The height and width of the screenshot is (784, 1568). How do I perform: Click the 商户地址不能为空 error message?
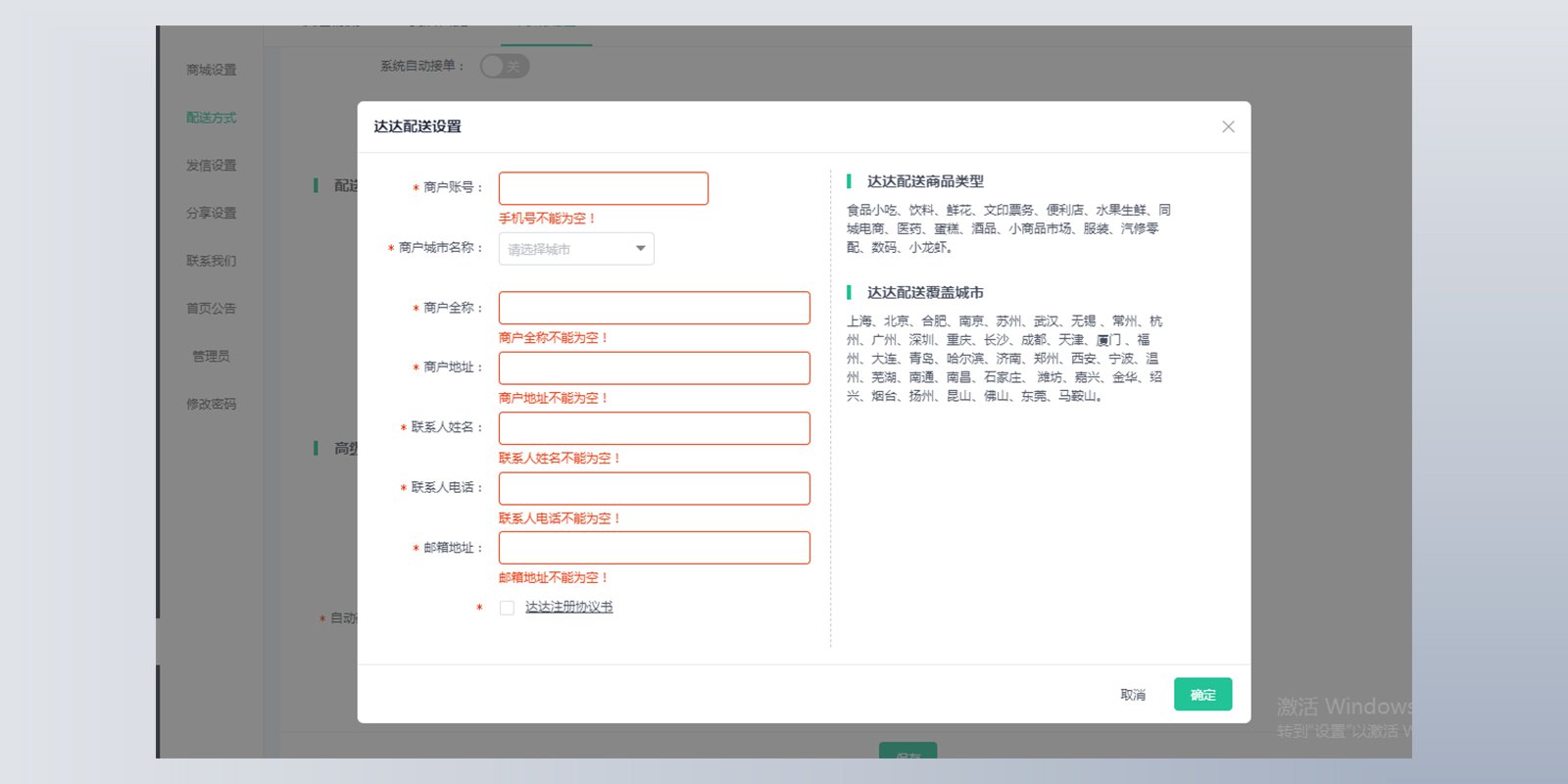554,398
